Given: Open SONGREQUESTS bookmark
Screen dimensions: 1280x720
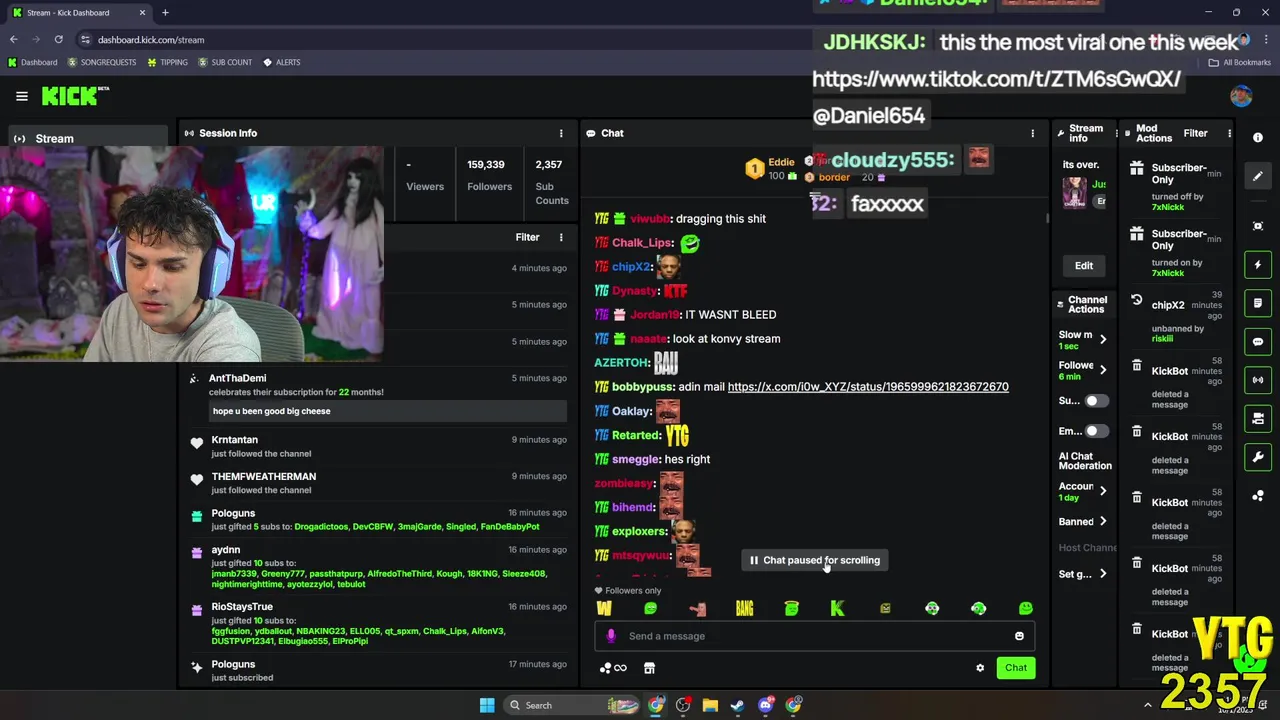Looking at the screenshot, I should (101, 62).
